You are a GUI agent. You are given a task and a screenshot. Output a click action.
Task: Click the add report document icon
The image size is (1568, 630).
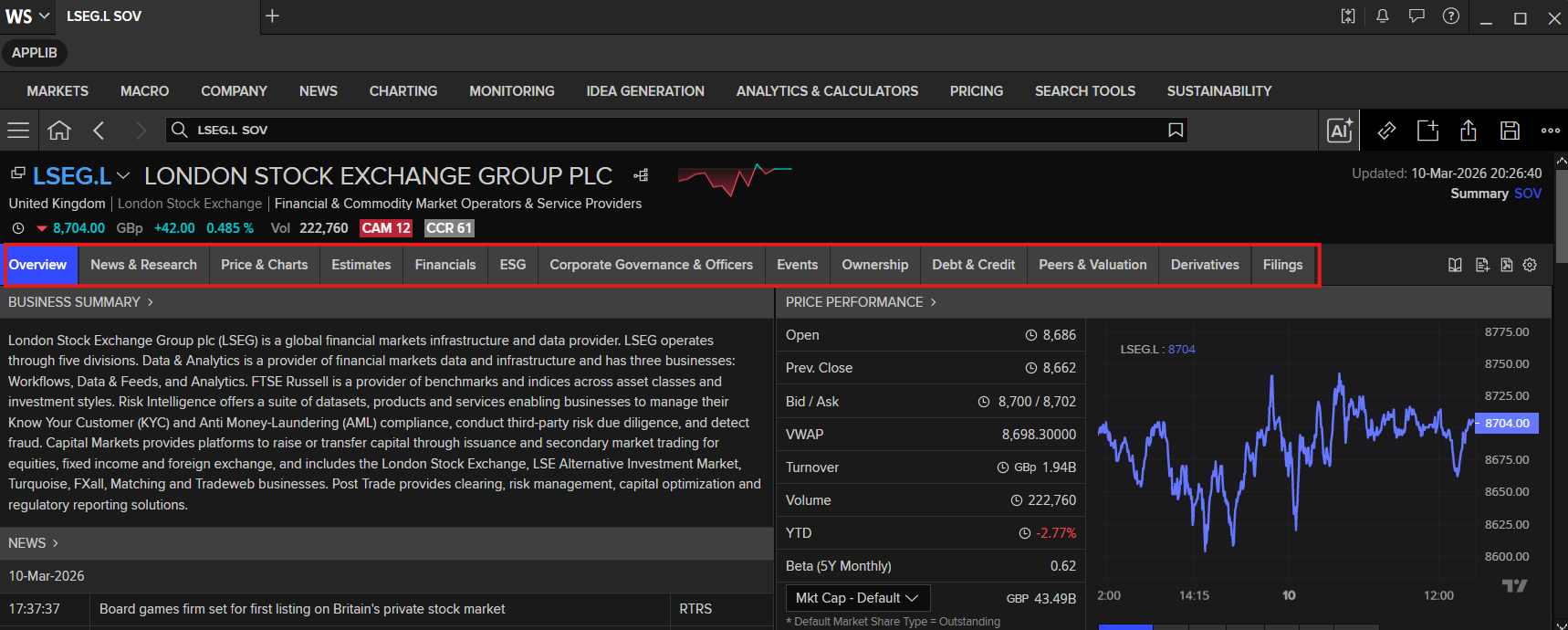(x=1482, y=265)
